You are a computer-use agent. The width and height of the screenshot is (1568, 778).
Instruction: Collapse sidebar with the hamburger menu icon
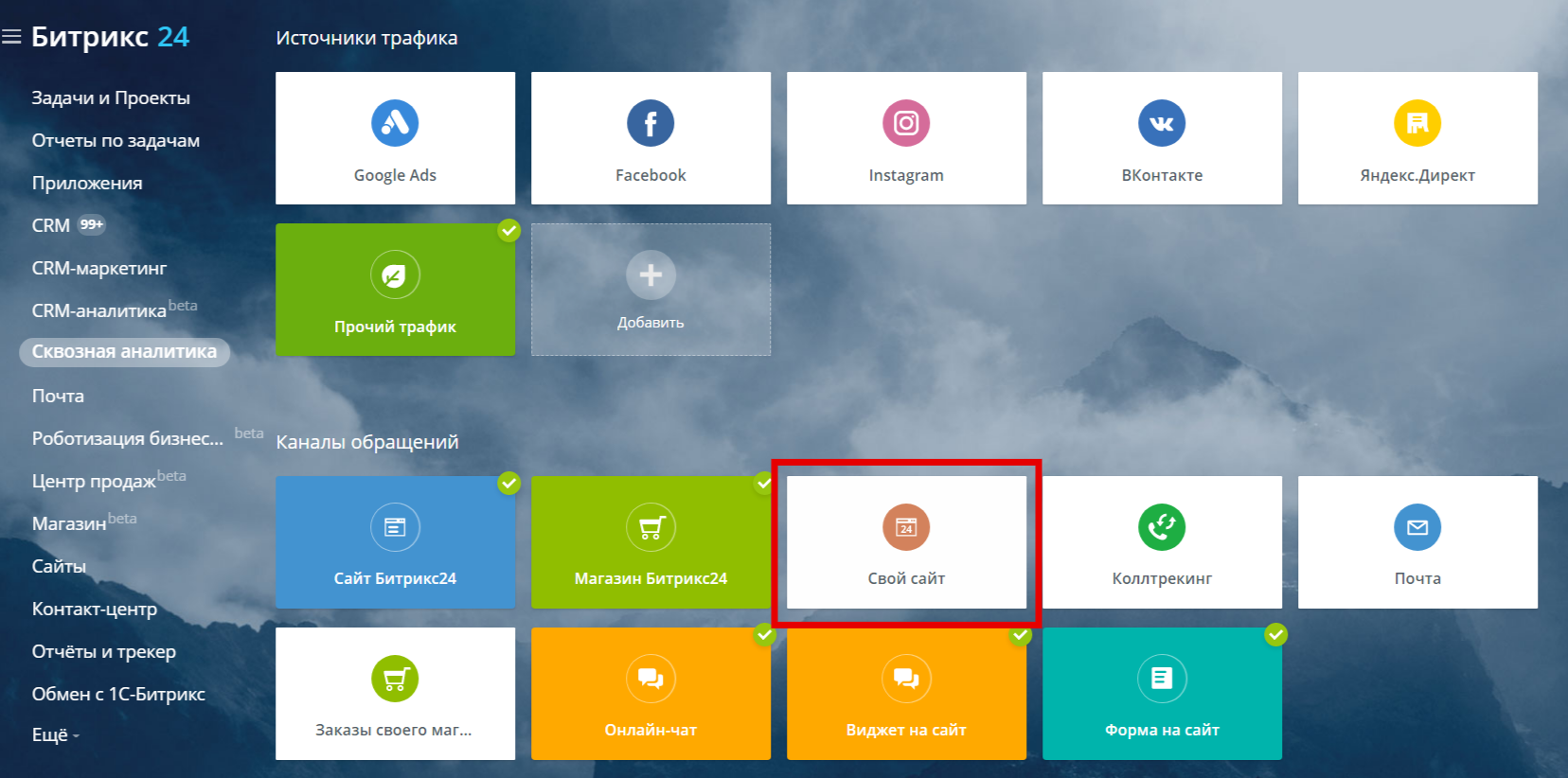pyautogui.click(x=11, y=37)
